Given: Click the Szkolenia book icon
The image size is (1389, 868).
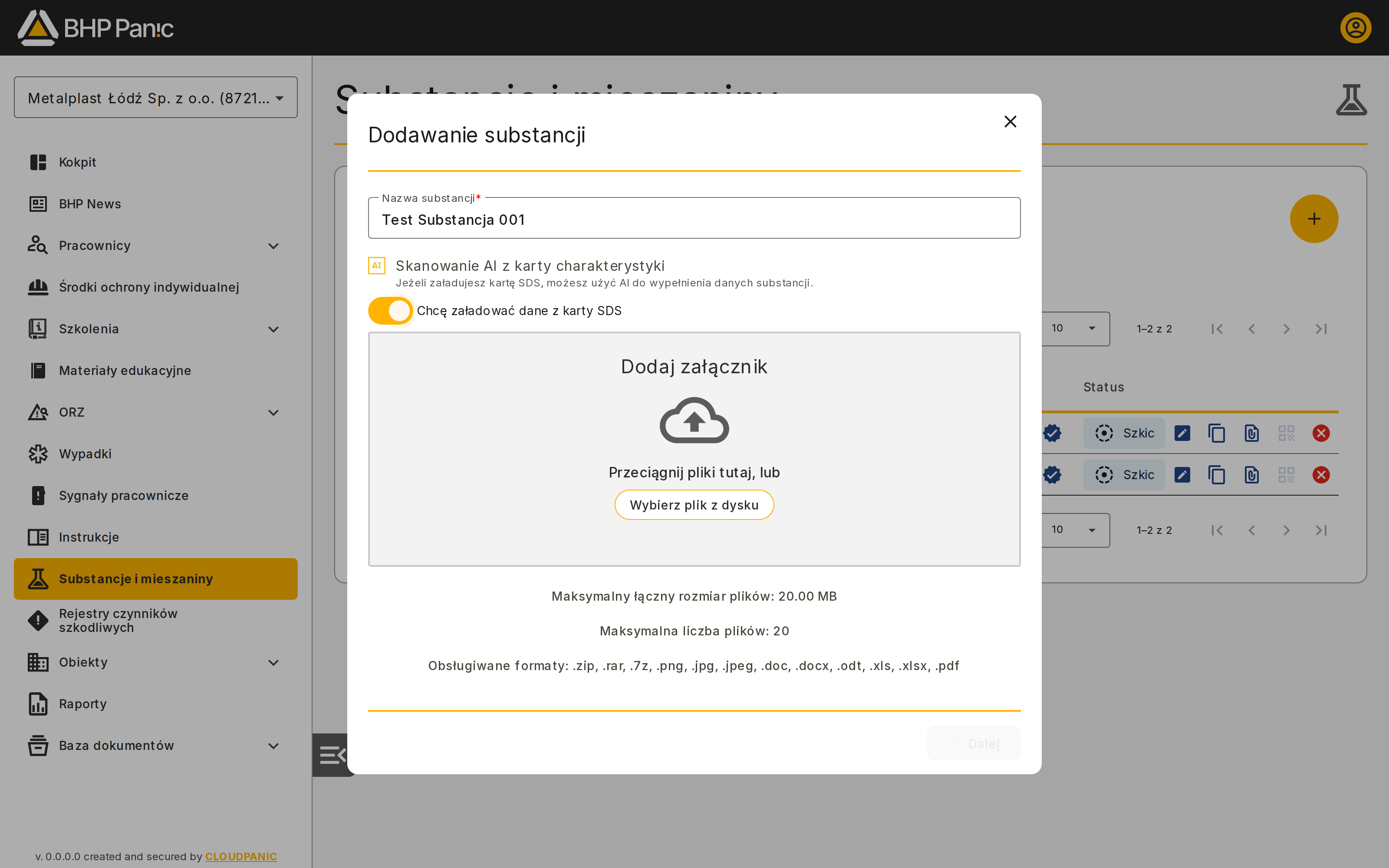Looking at the screenshot, I should point(38,329).
